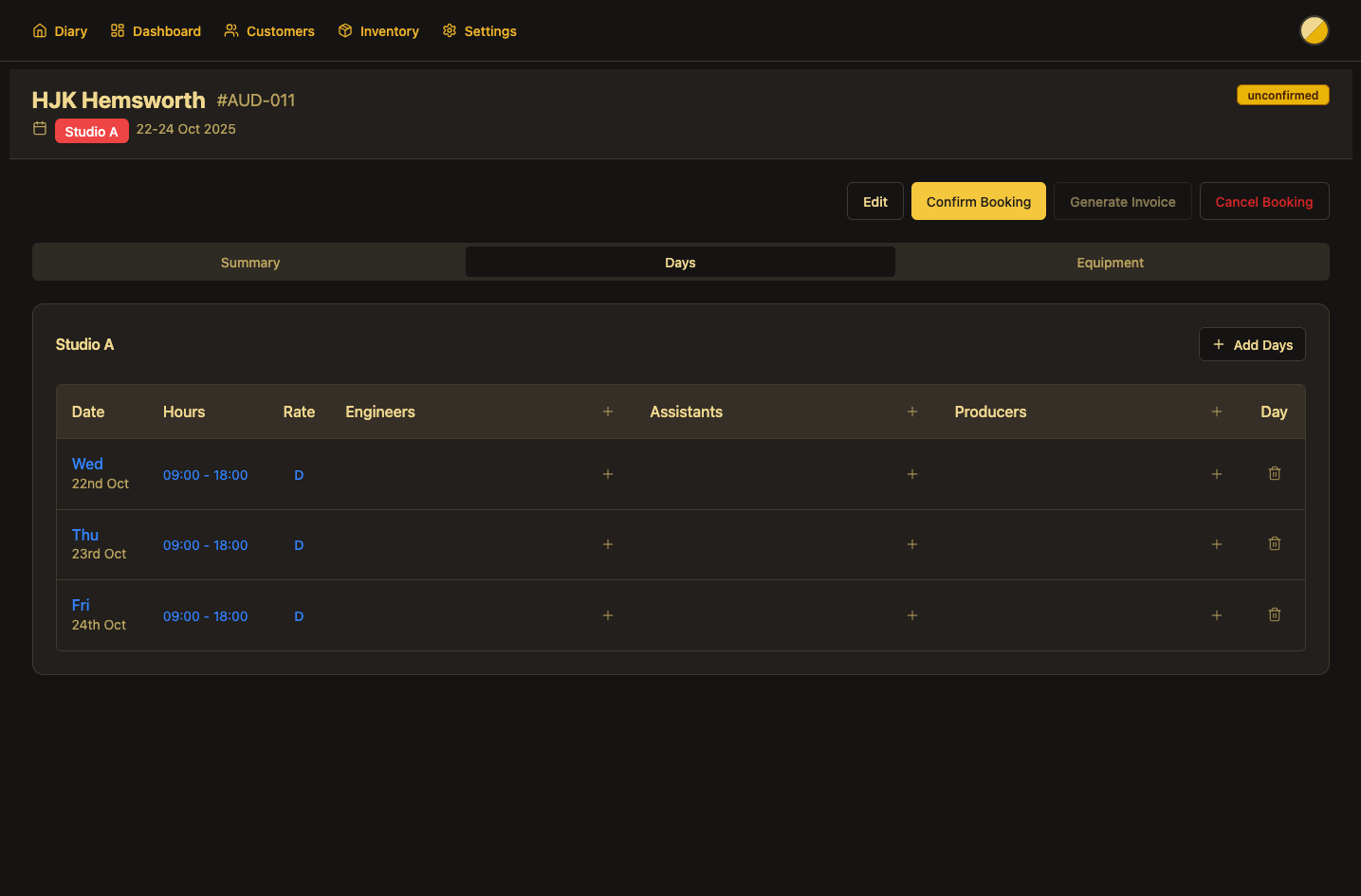This screenshot has width=1361, height=896.
Task: Confirm the booking
Action: tap(978, 201)
